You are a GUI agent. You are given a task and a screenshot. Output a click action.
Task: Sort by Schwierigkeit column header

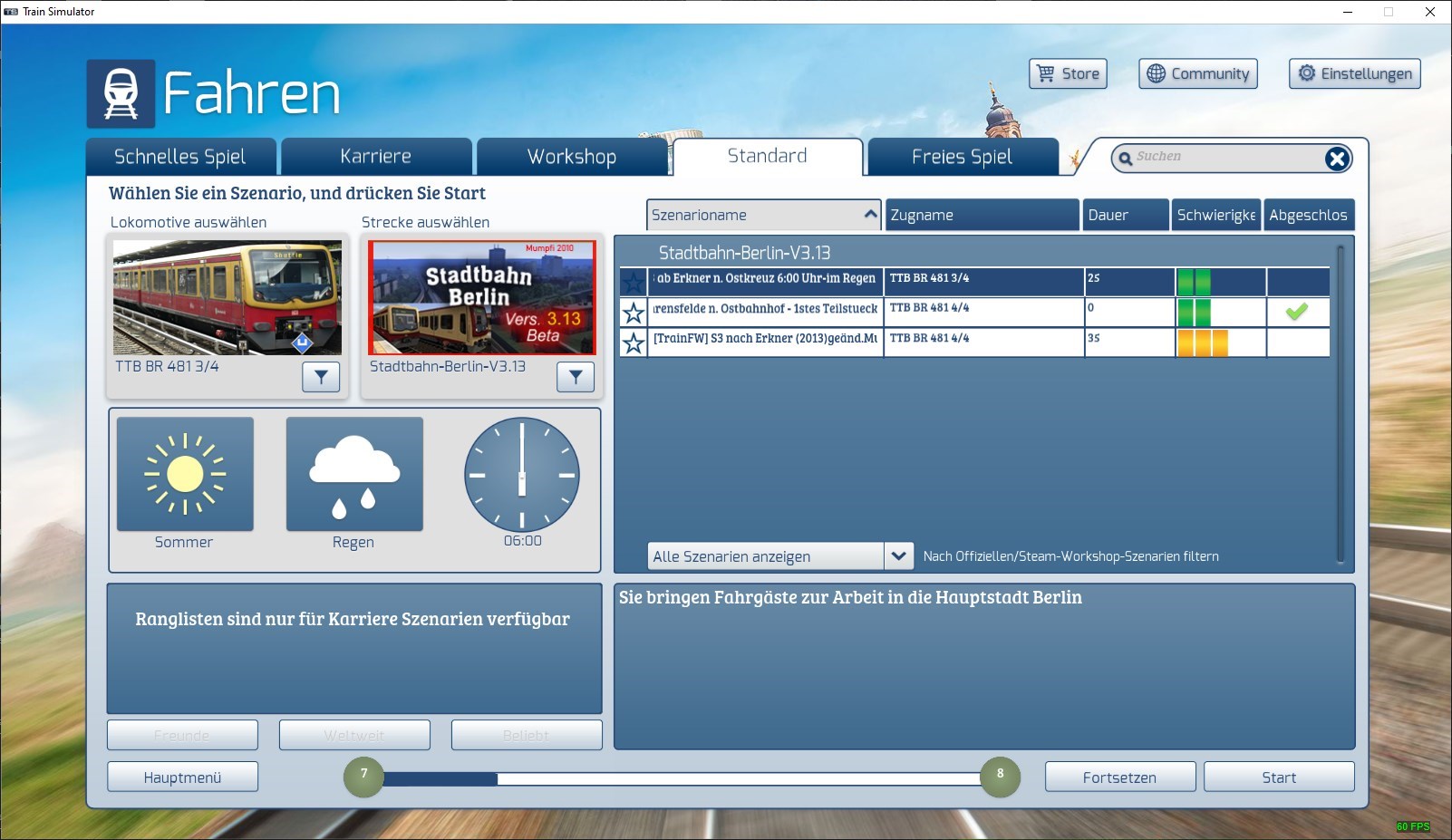[x=1215, y=215]
